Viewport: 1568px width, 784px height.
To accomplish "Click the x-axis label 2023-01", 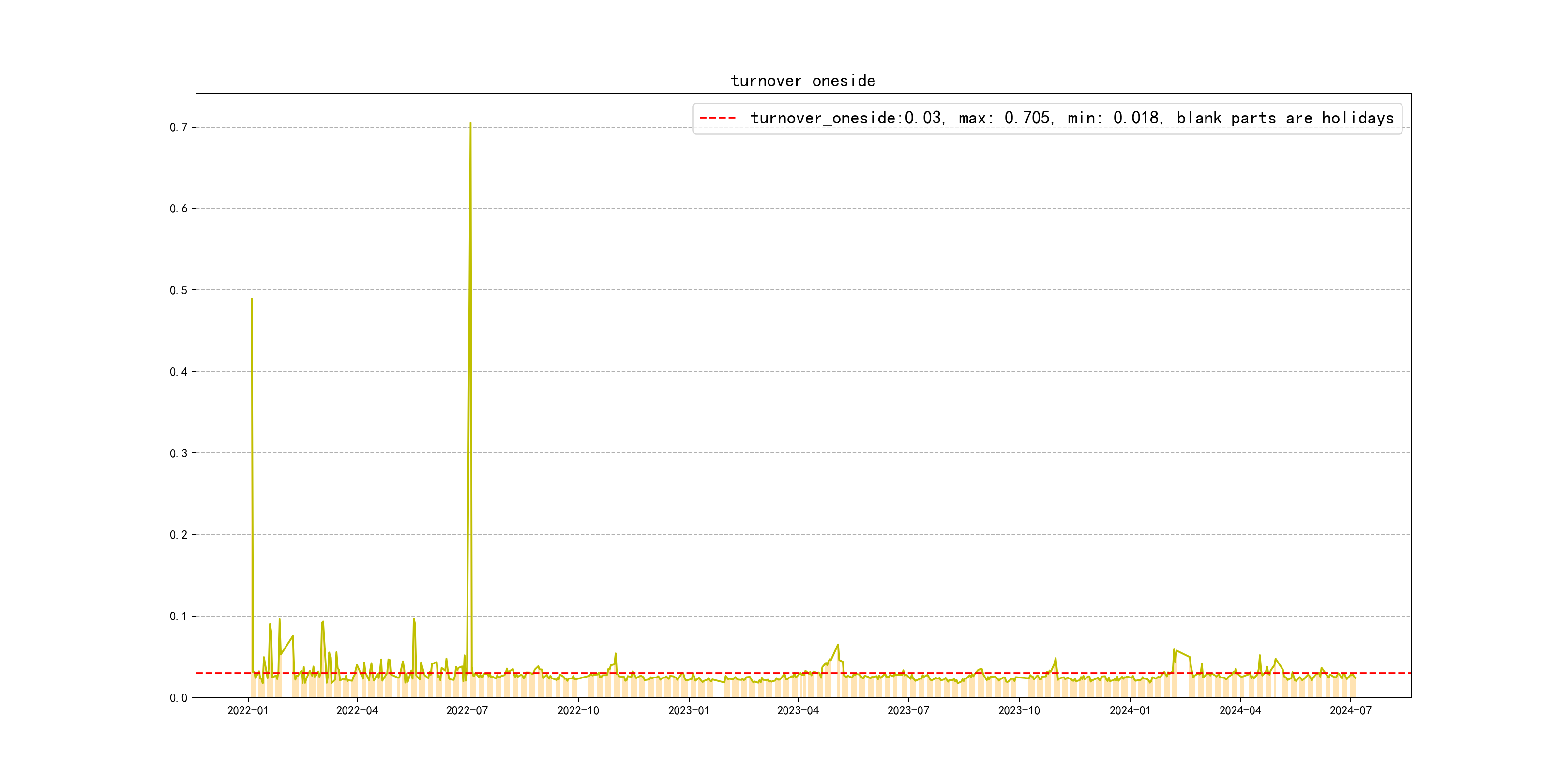I will click(x=689, y=711).
